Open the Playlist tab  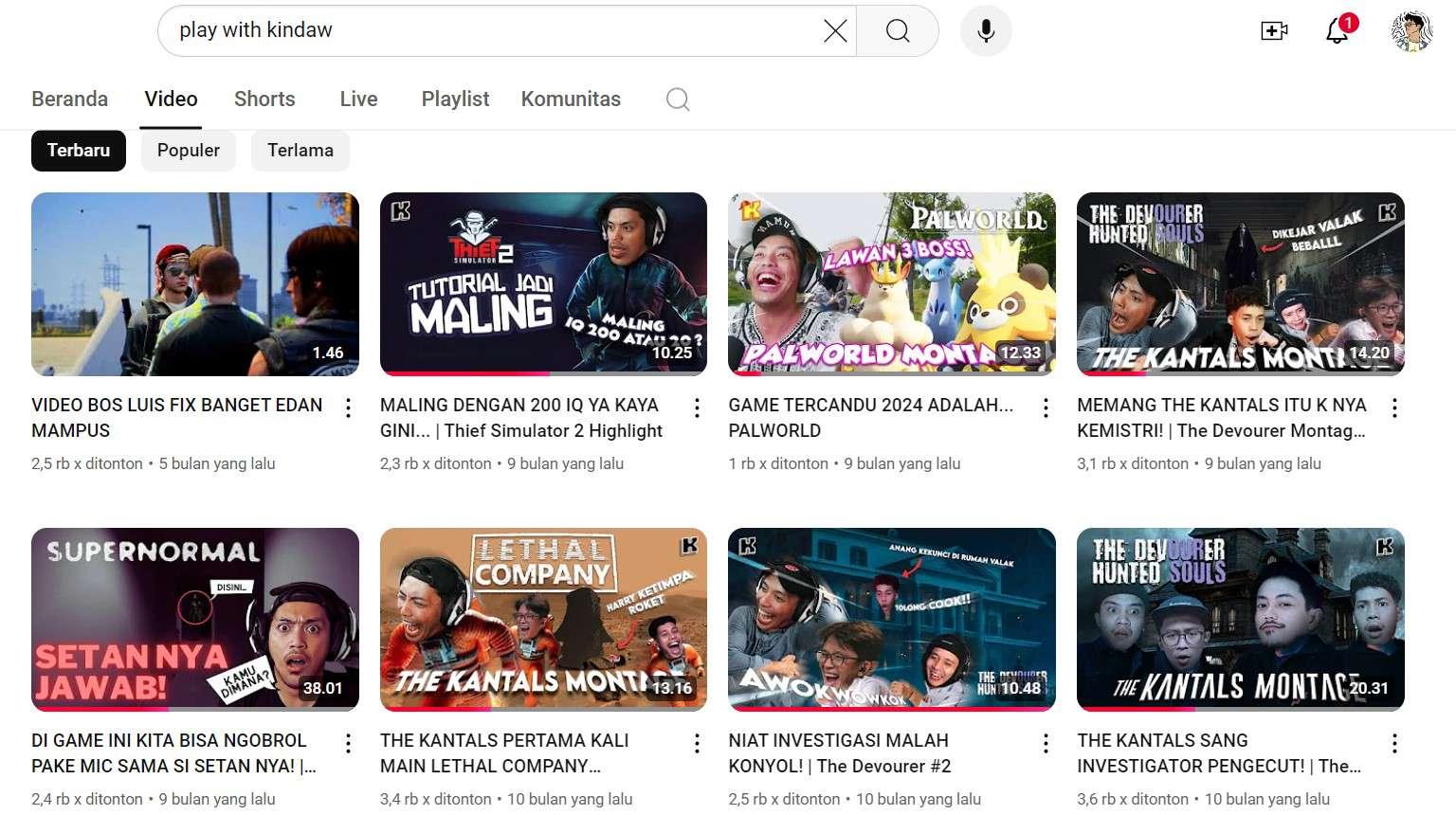click(x=455, y=99)
